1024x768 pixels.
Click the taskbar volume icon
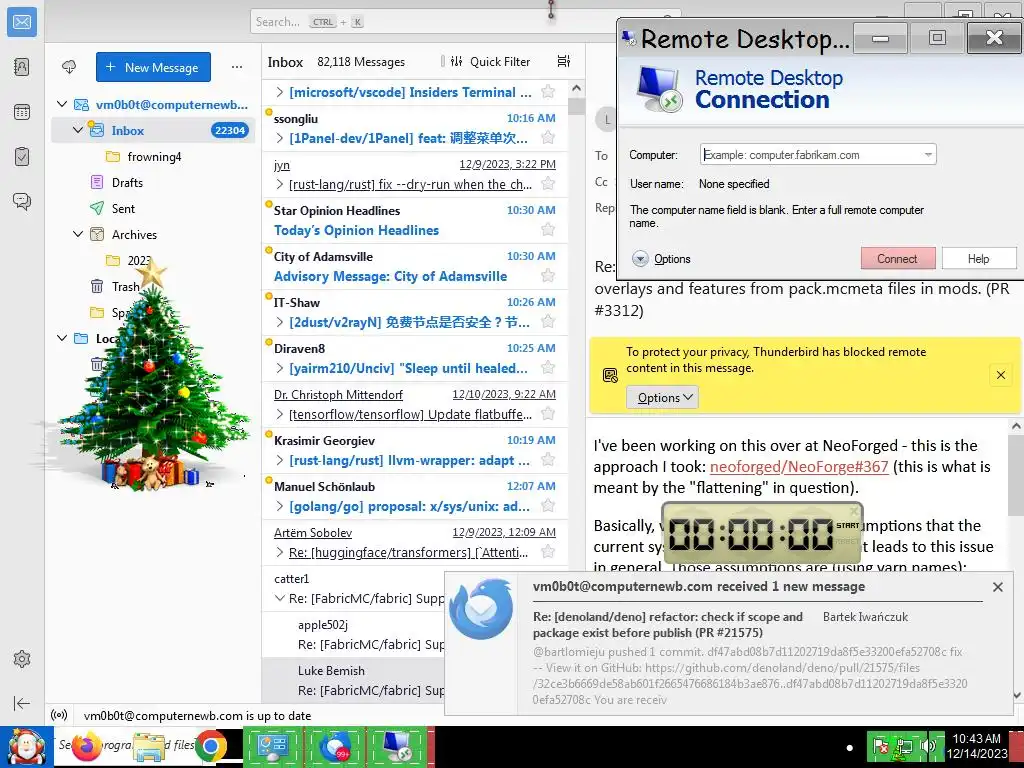(927, 746)
